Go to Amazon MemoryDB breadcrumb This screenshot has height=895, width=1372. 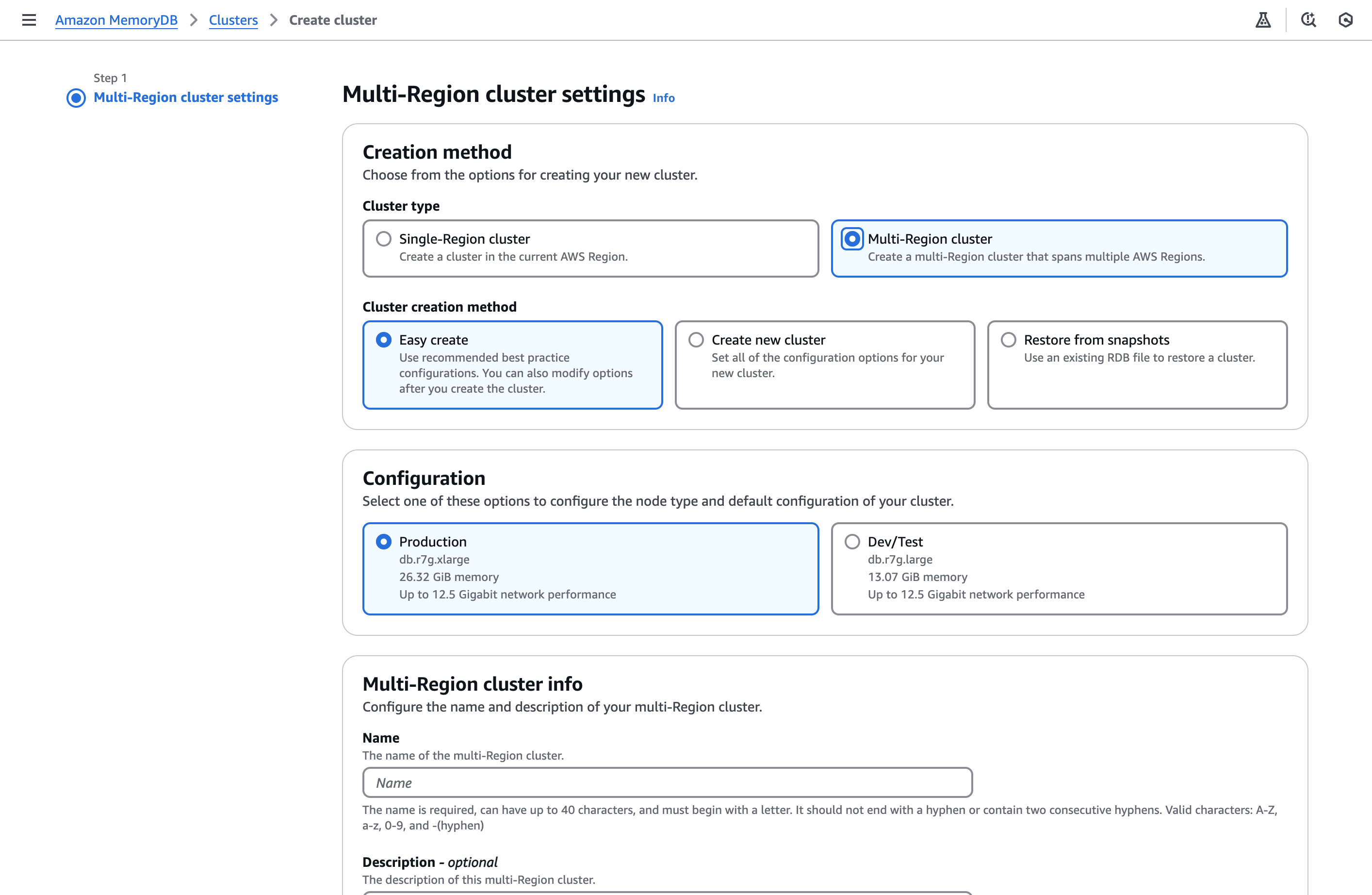point(116,20)
